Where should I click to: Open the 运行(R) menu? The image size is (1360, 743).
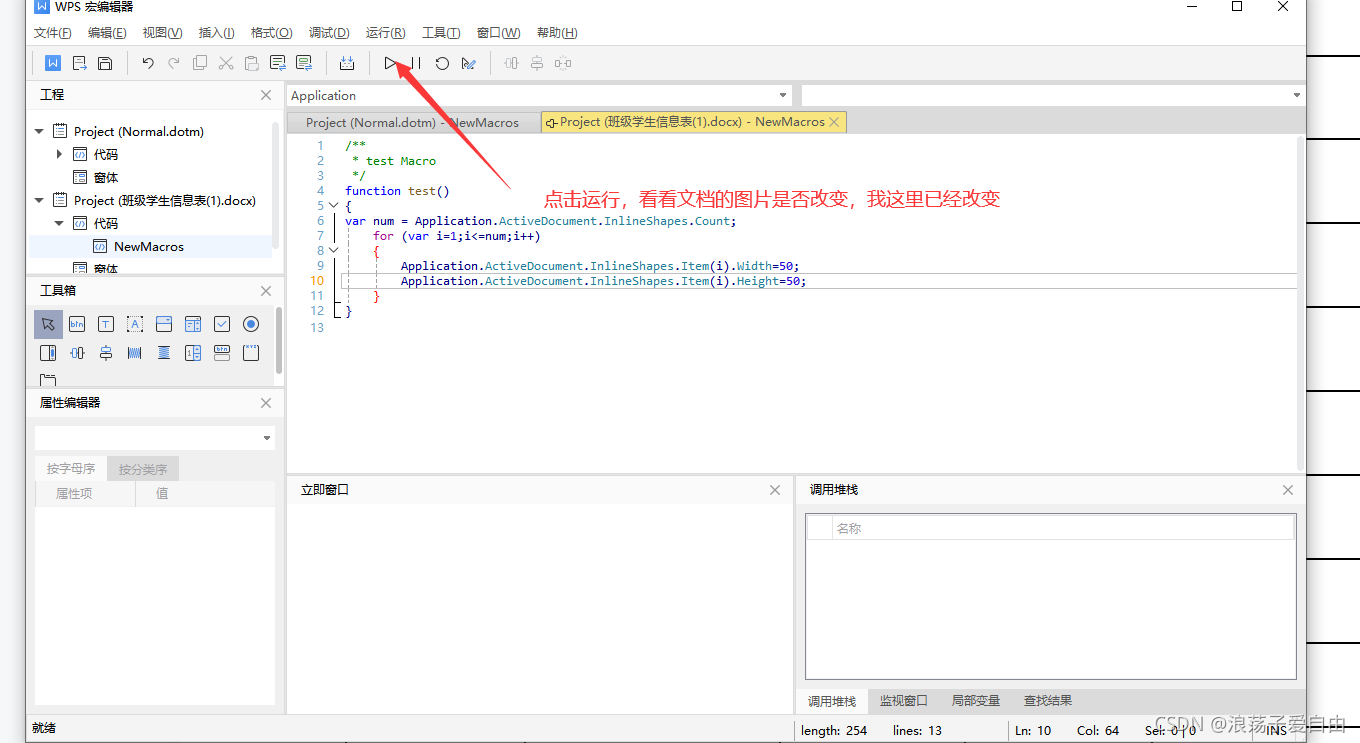point(385,33)
